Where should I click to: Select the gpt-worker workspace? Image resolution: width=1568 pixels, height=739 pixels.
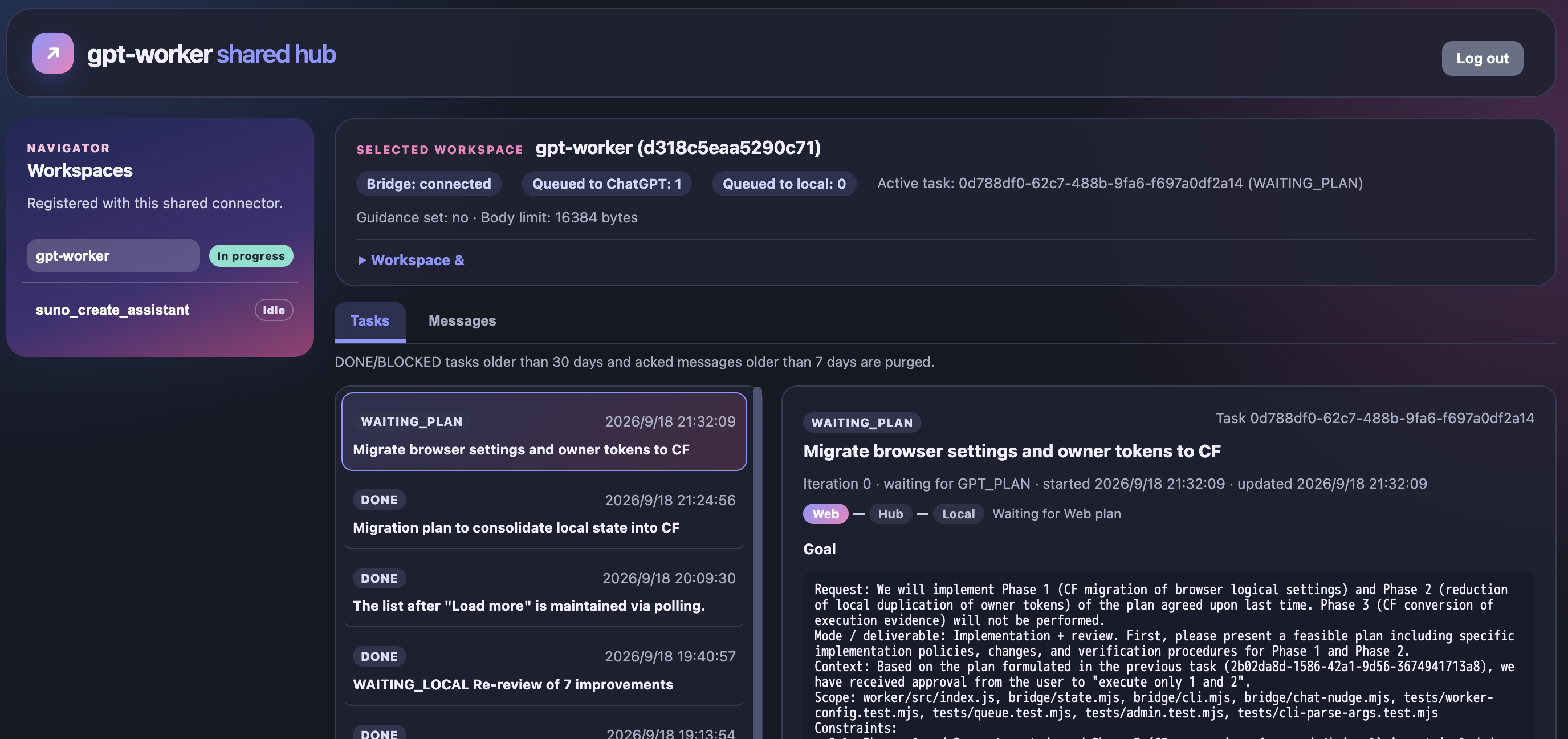click(113, 255)
